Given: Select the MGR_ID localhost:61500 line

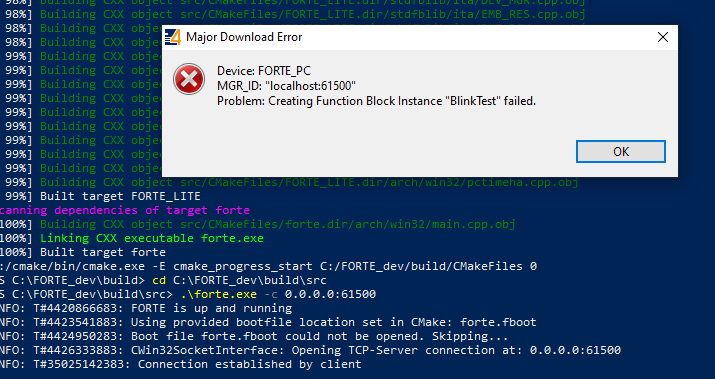Looking at the screenshot, I should (x=286, y=86).
